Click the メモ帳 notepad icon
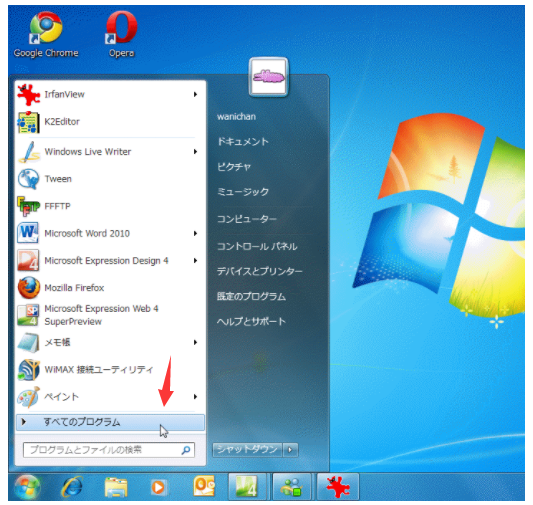 (x=29, y=342)
